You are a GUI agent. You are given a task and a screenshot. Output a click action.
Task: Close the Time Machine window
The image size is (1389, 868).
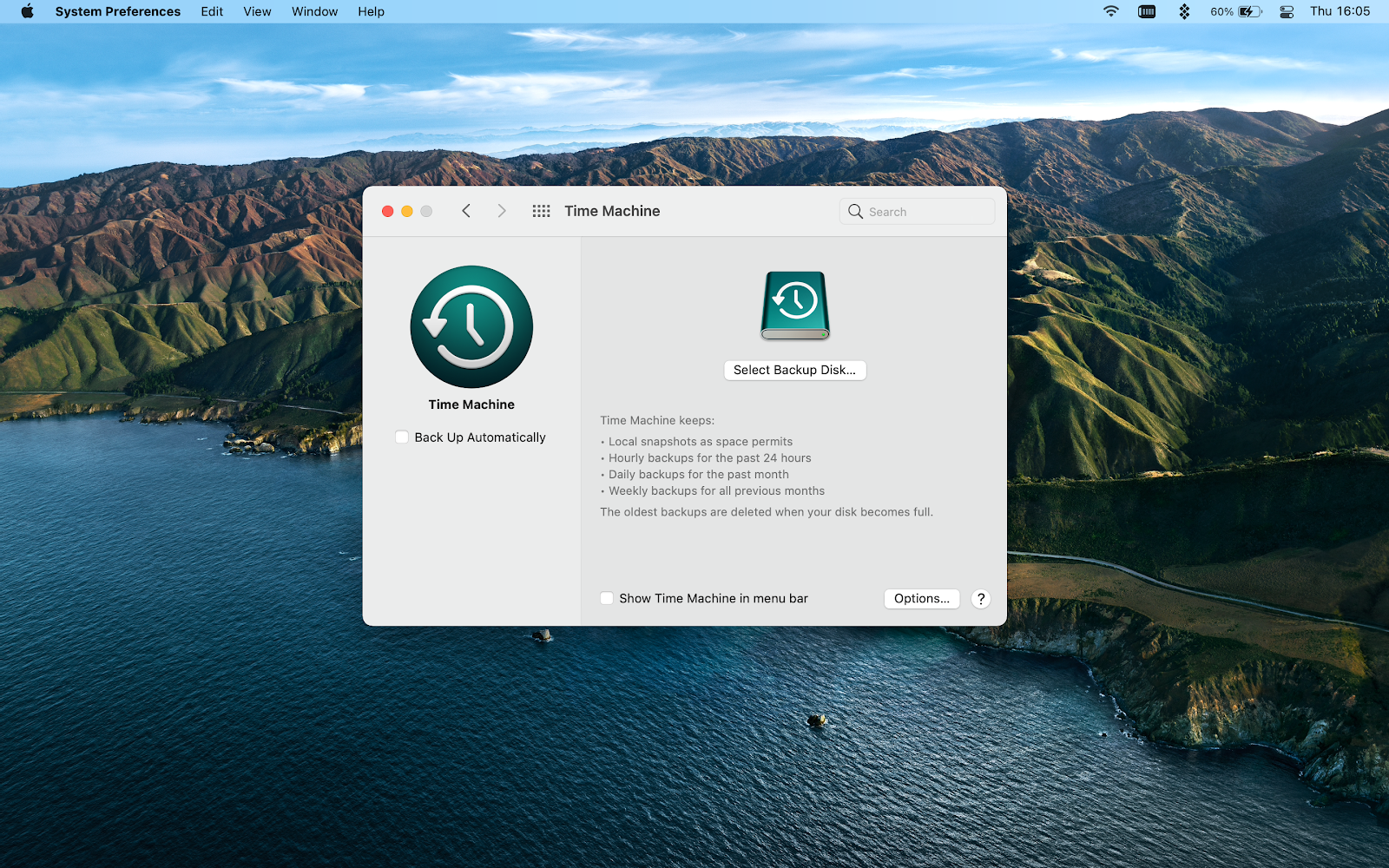click(x=388, y=211)
